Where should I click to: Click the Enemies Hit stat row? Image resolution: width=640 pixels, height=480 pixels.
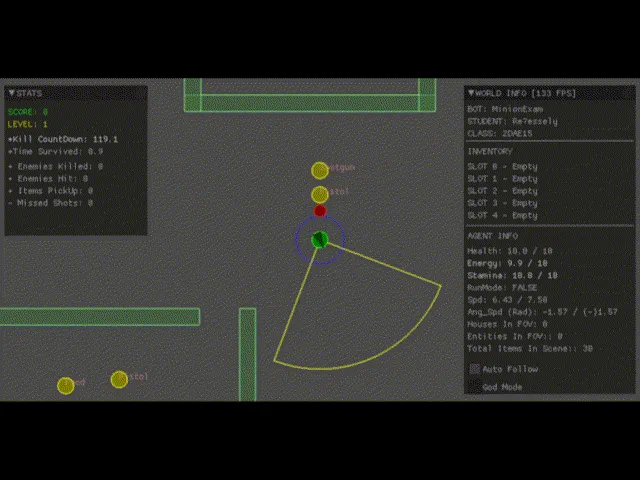coord(48,178)
